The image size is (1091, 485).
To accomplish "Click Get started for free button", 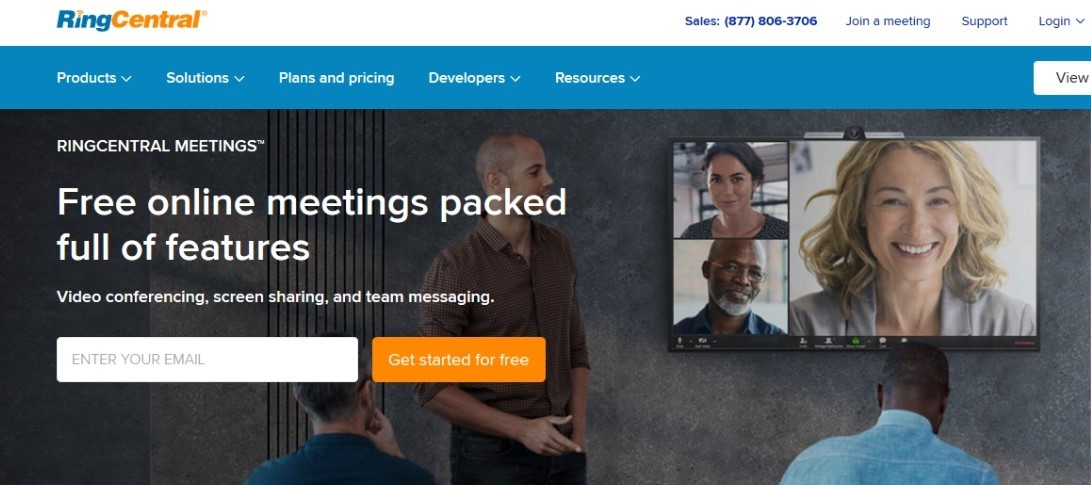I will point(459,360).
